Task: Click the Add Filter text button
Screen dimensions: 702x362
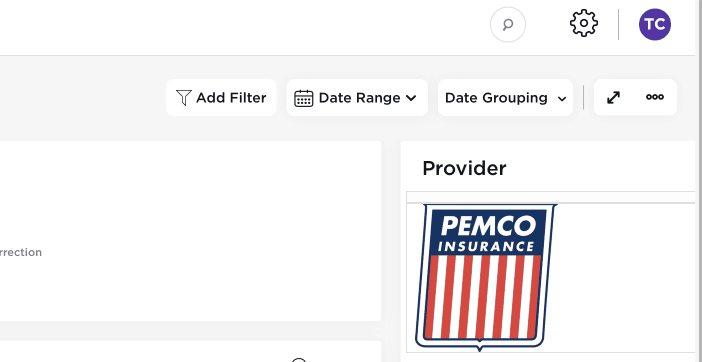Action: tap(231, 98)
